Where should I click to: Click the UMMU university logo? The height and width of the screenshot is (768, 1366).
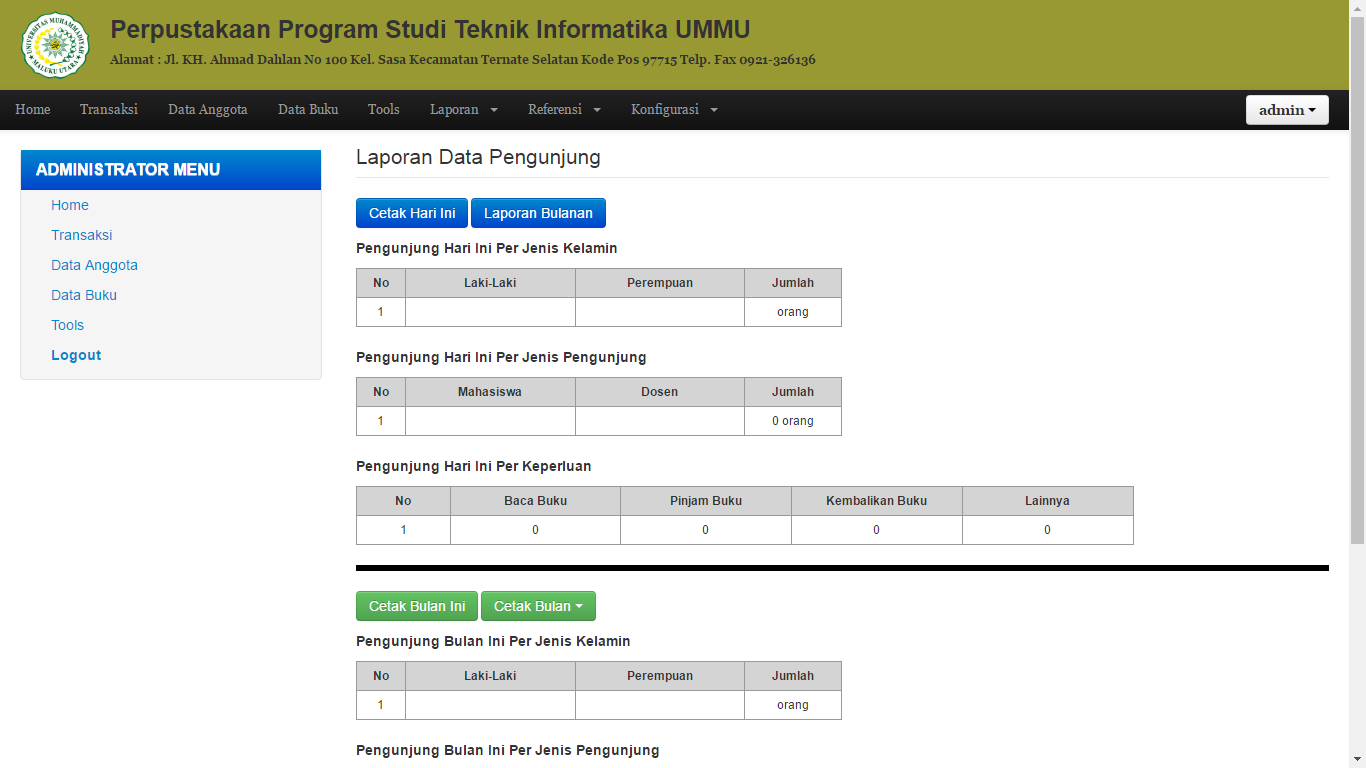coord(55,45)
